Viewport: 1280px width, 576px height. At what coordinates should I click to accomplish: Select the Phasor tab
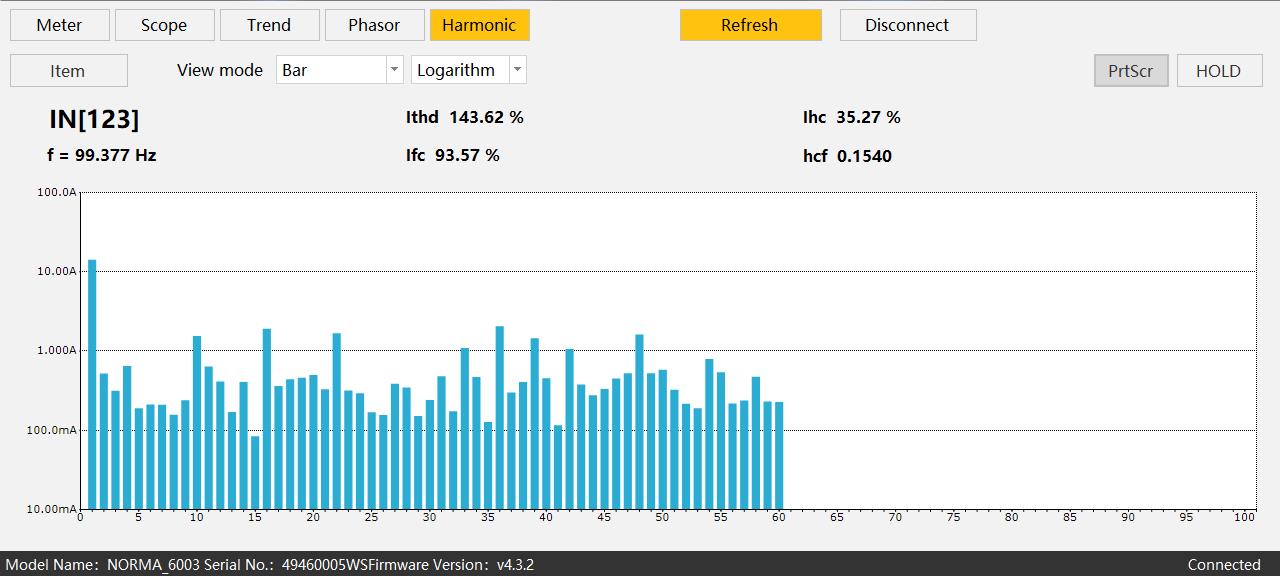point(374,25)
